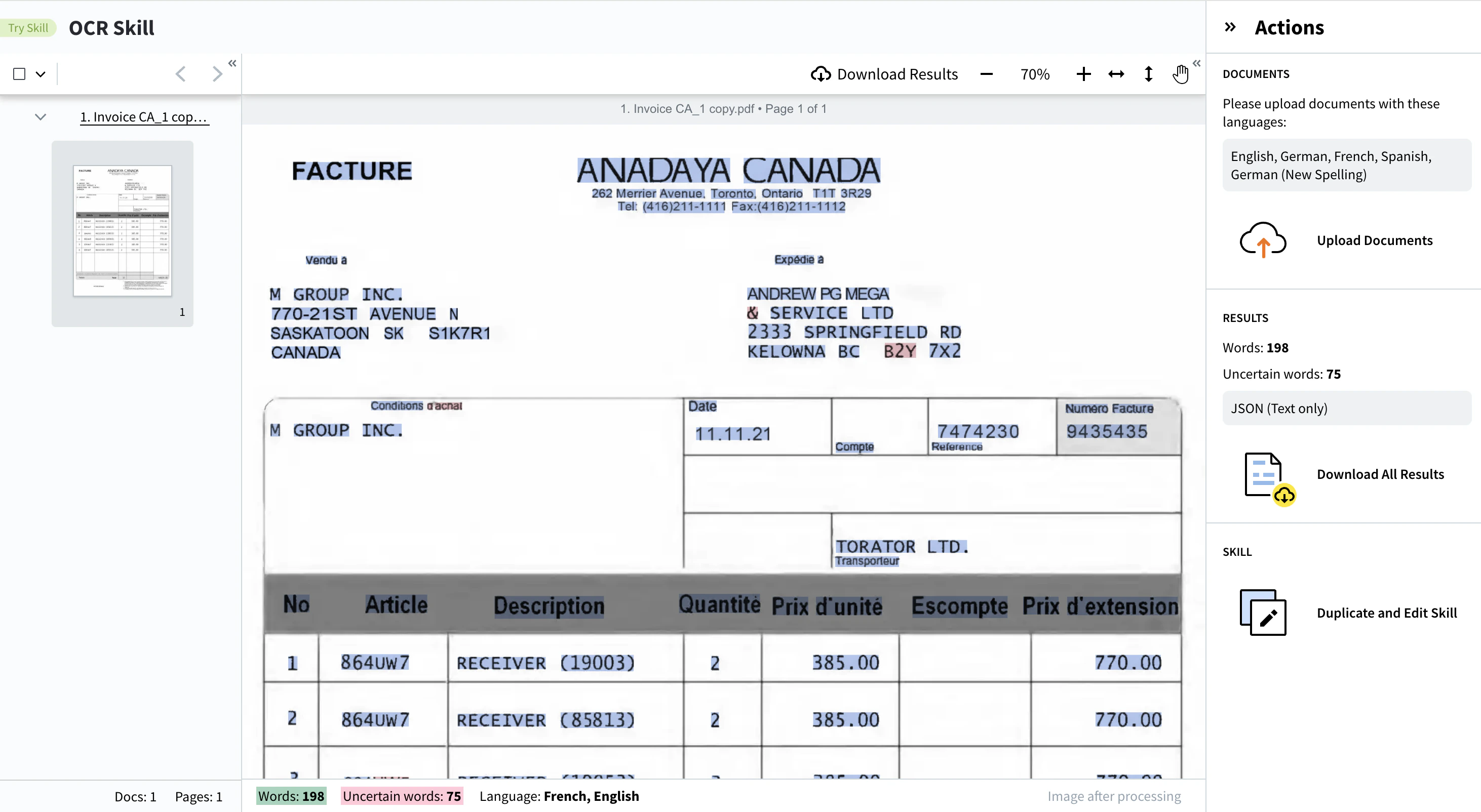The height and width of the screenshot is (812, 1481).
Task: Collapse the document list sidebar
Action: (x=232, y=63)
